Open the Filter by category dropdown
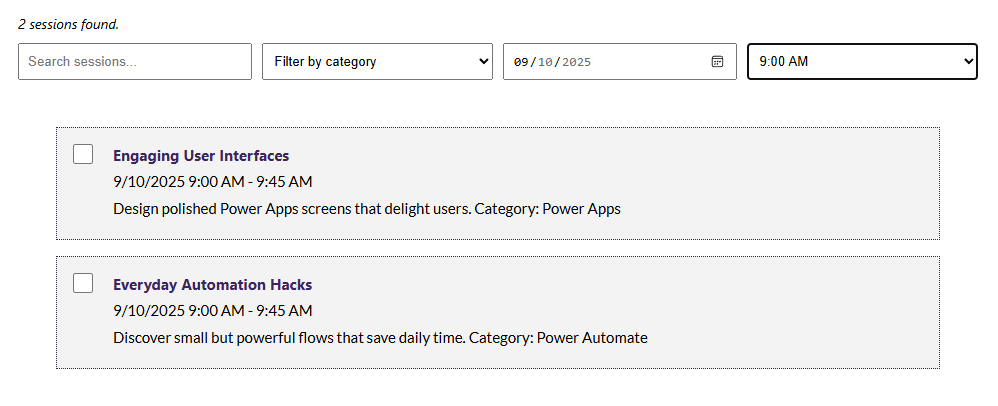Screen dimensions: 998x406 376,62
